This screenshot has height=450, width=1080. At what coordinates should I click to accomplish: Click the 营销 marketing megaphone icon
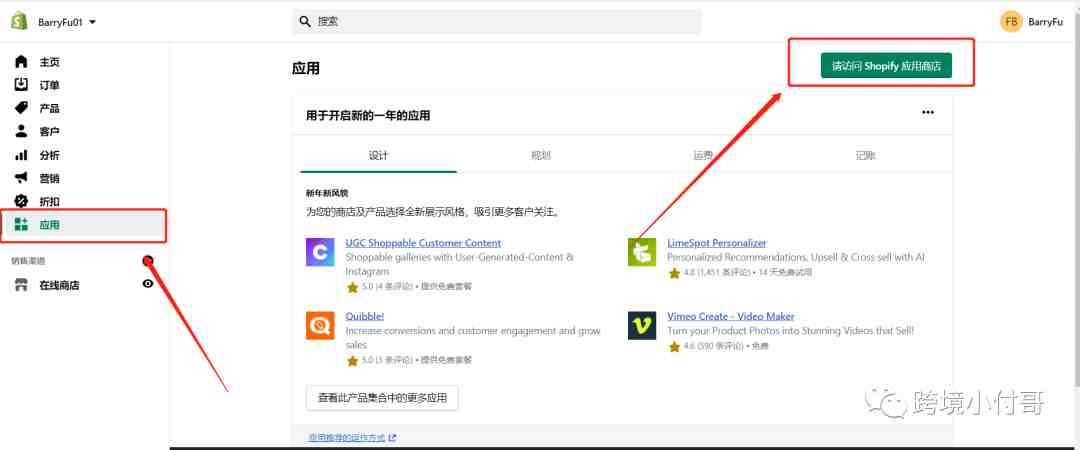click(21, 178)
